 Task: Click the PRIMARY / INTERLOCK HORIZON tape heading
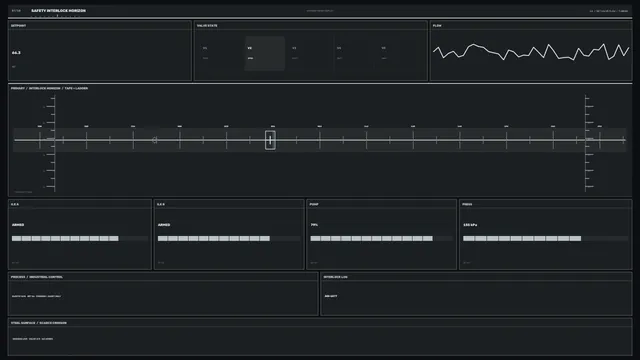pos(49,88)
